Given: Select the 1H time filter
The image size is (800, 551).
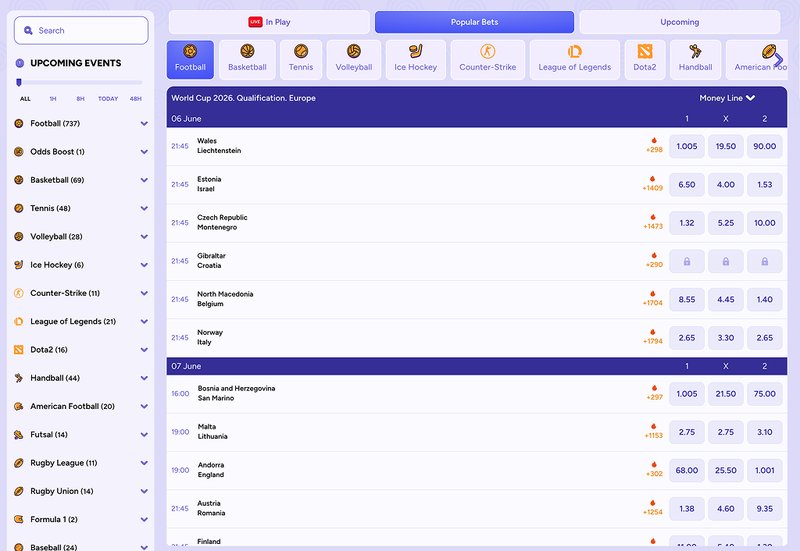Looking at the screenshot, I should click(52, 99).
